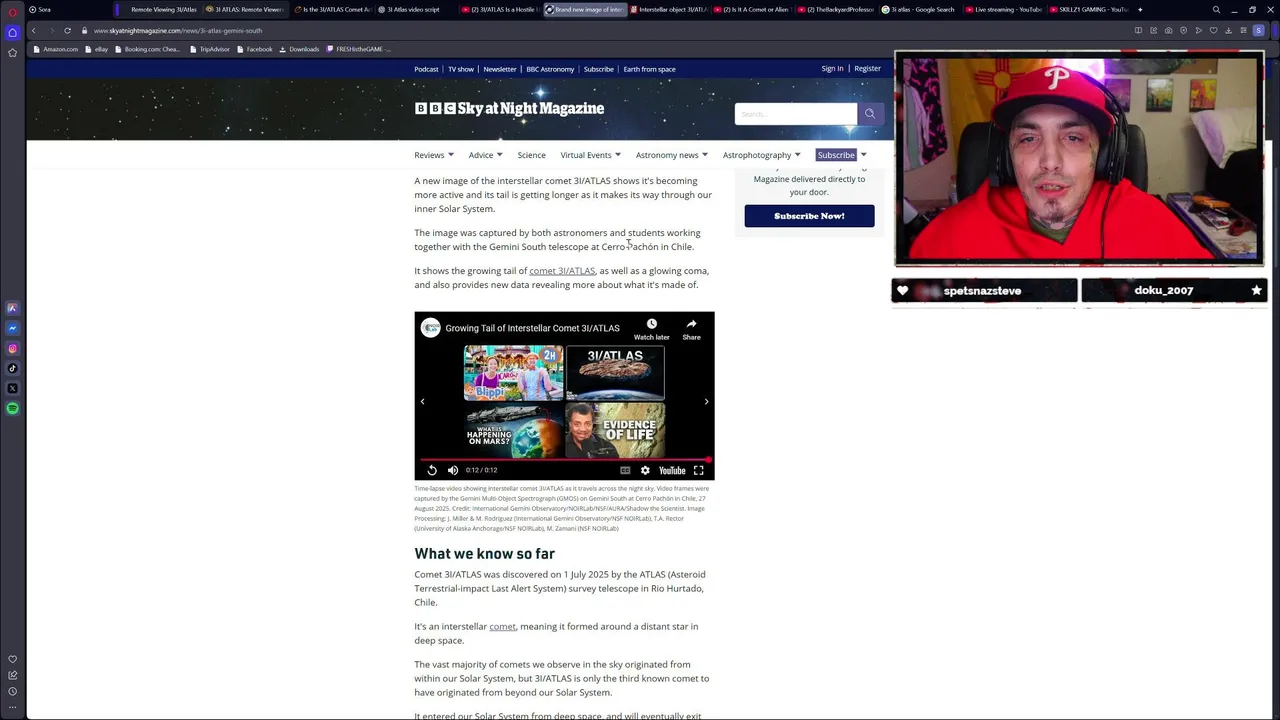
Task: Switch to the Live streaming - YouTube tab
Action: pos(1003,9)
